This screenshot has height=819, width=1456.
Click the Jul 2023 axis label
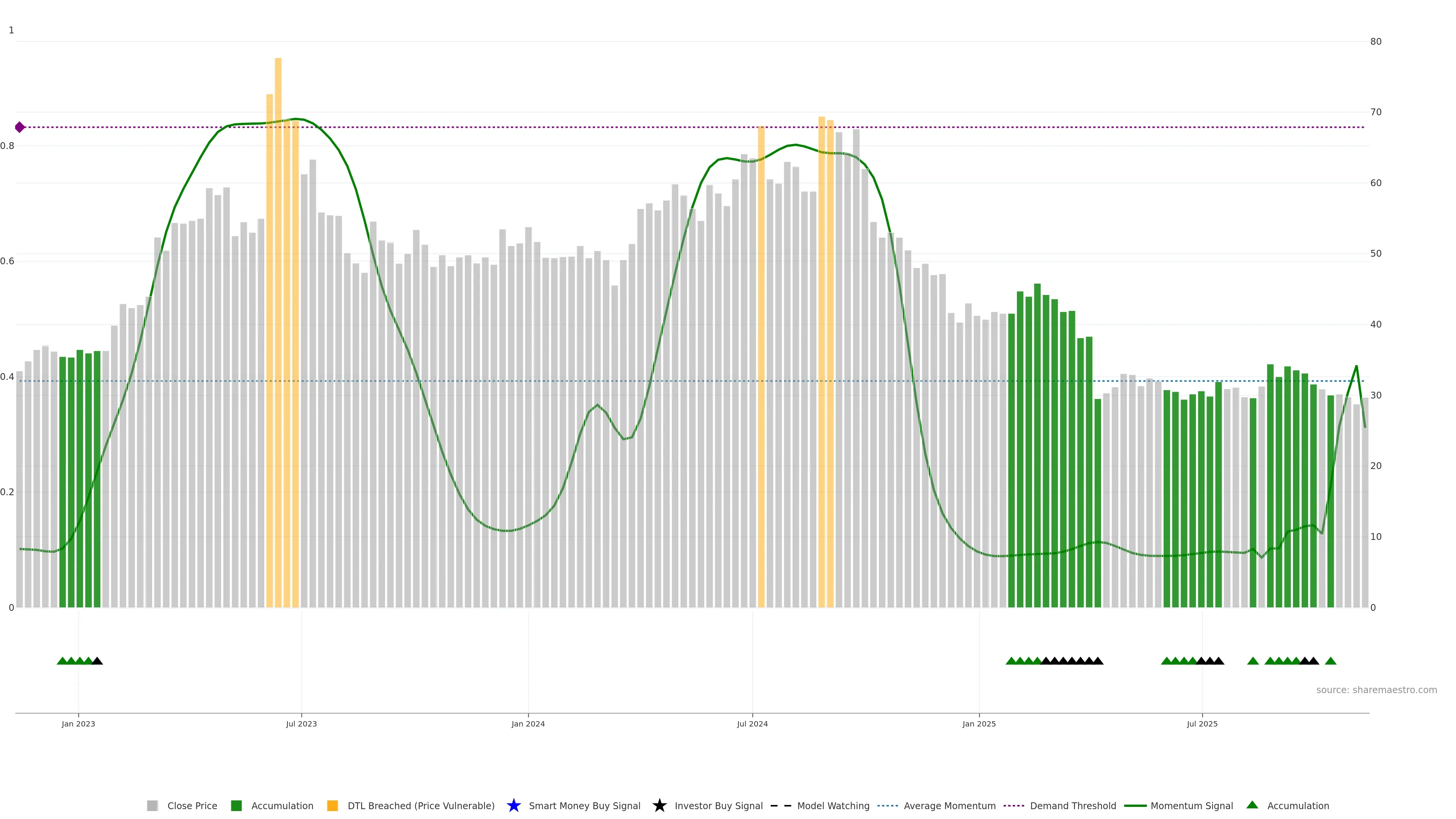tap(301, 723)
